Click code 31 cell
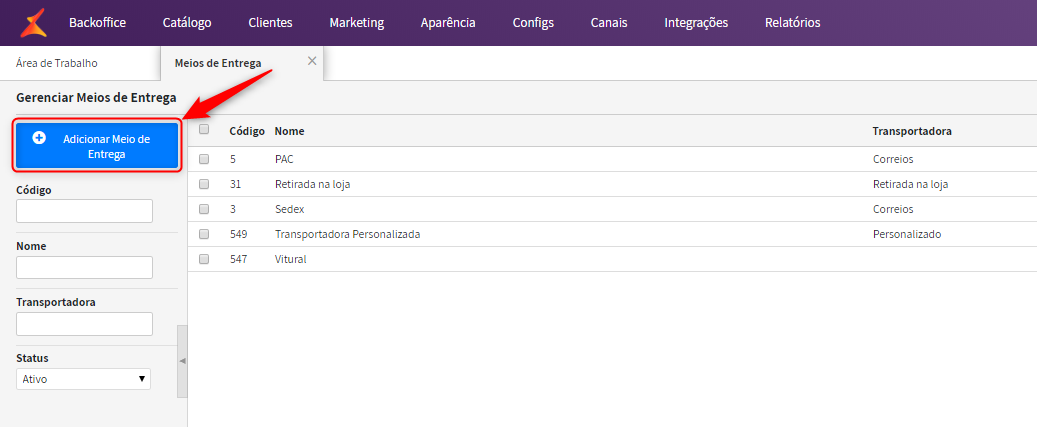This screenshot has height=427, width=1037. click(x=235, y=184)
